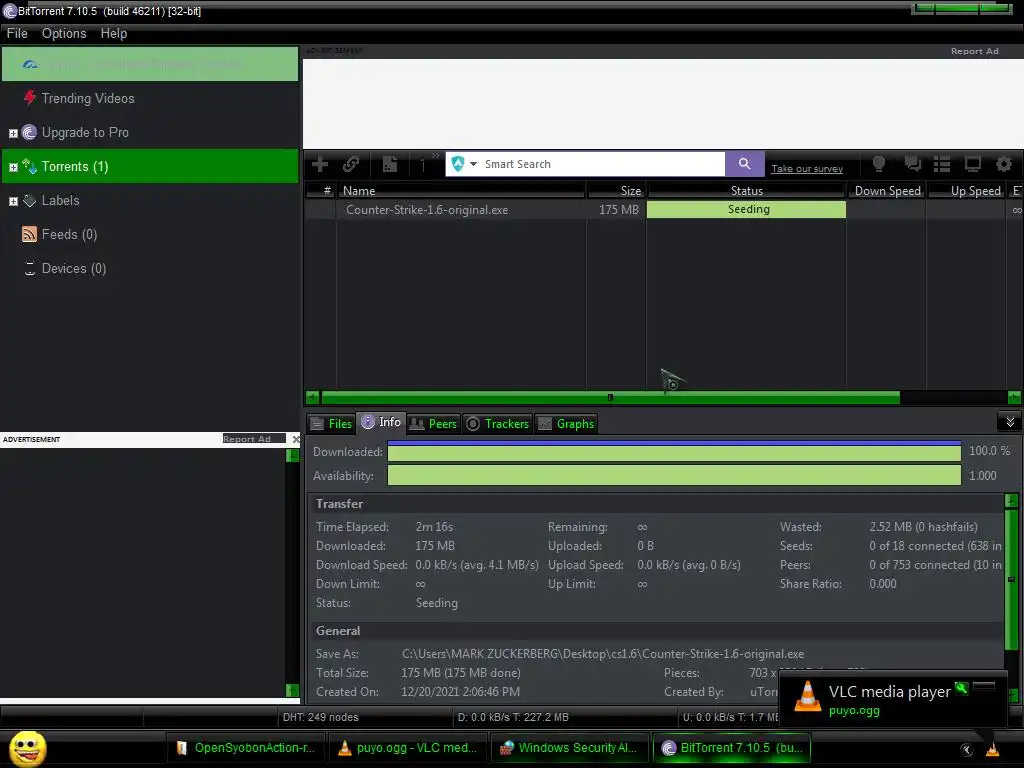Viewport: 1024px width, 768px height.
Task: Sort torrents by Status column header
Action: [746, 191]
